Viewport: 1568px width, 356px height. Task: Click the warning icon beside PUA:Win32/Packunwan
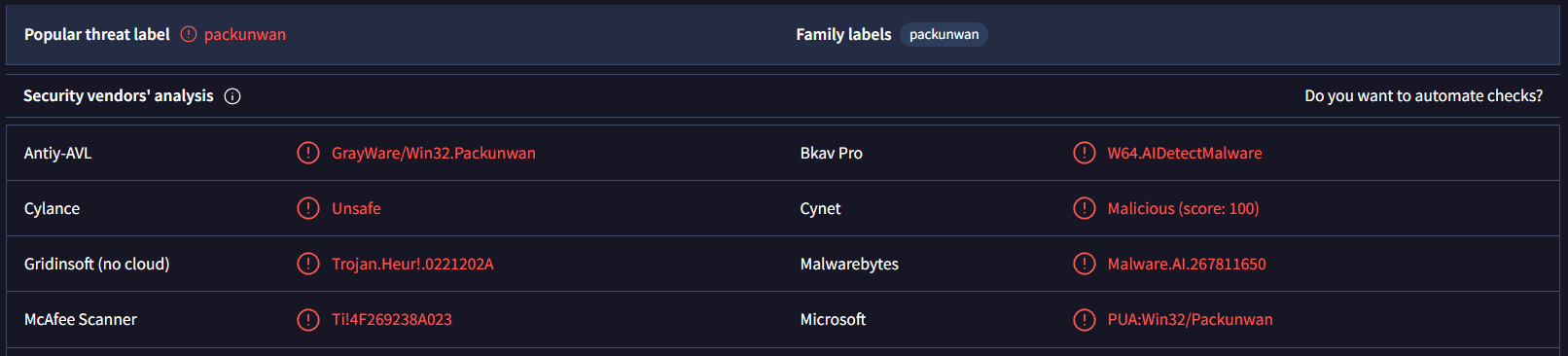click(1084, 319)
